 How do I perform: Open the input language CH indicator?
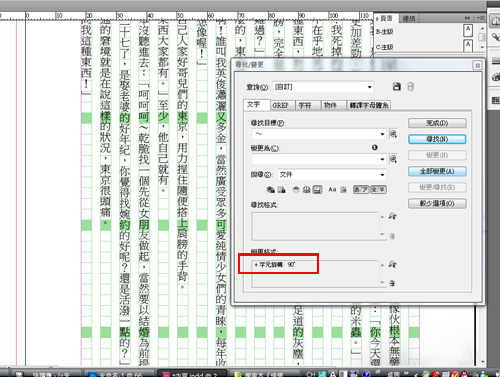[310, 374]
